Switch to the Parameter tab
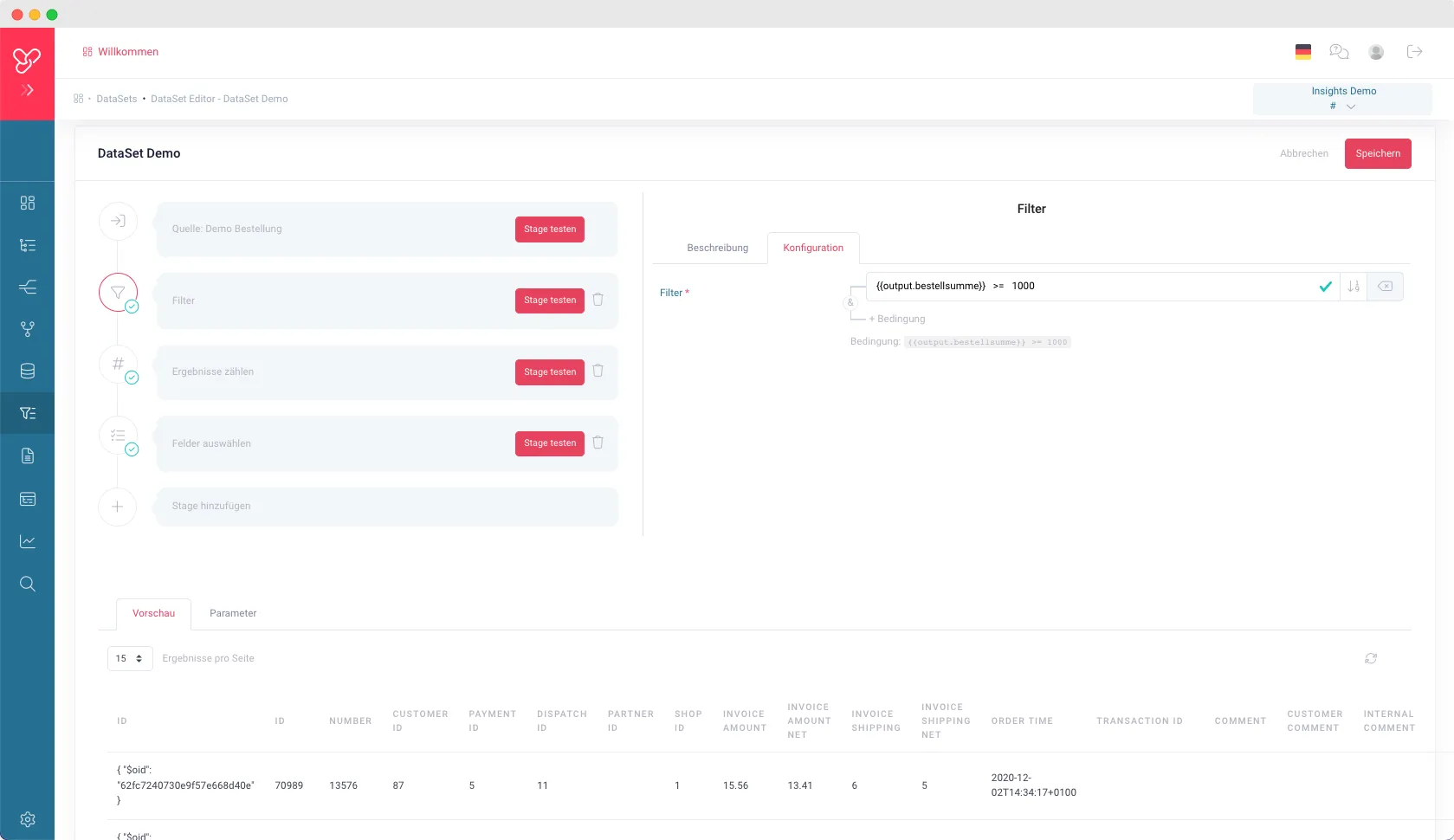1454x840 pixels. point(233,613)
